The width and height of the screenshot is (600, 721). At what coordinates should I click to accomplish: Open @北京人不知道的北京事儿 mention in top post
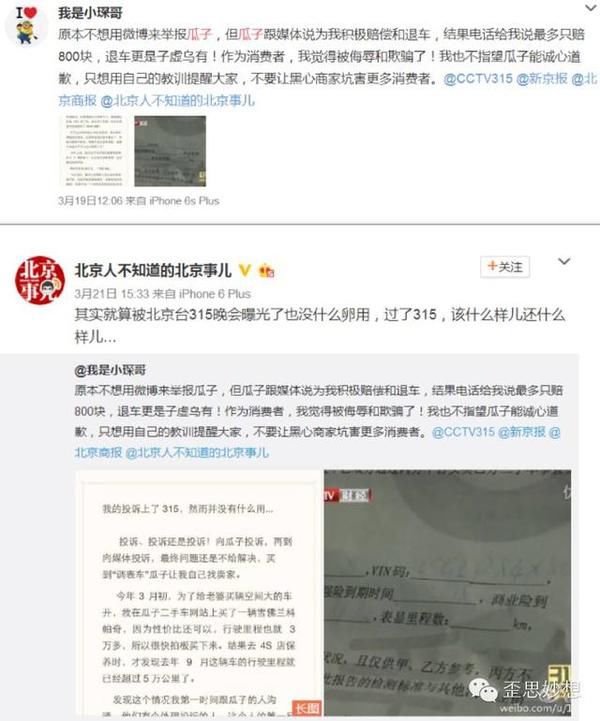pos(177,101)
